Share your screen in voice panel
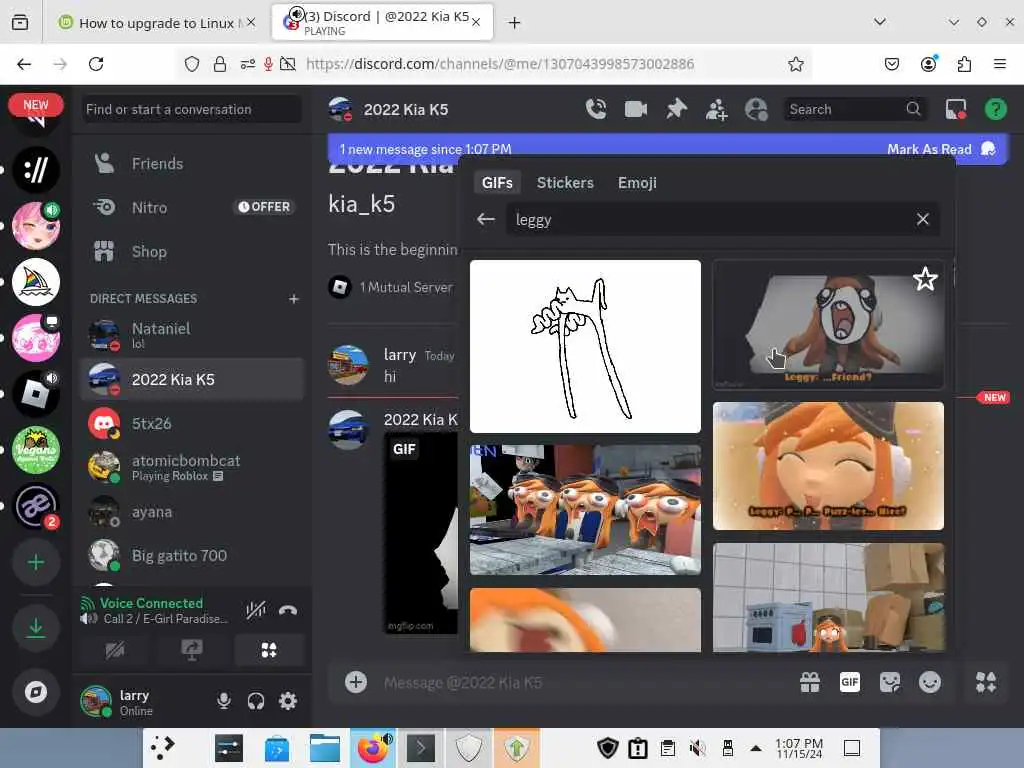 [191, 650]
